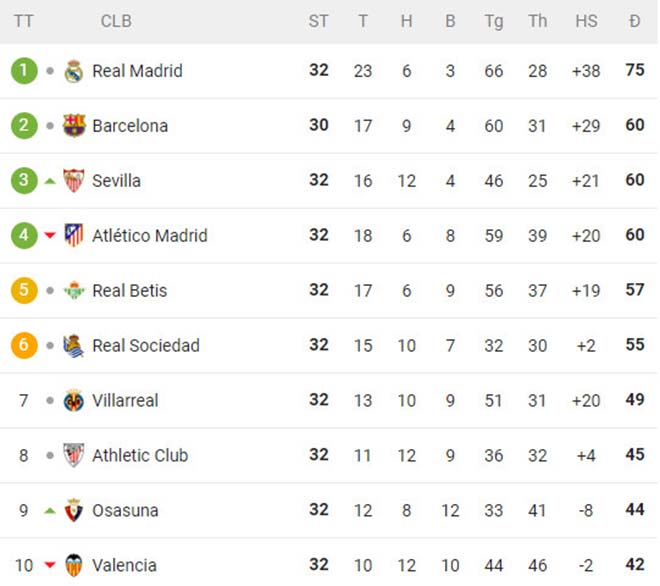Click Sevilla's green up-arrow rank indicator

click(x=50, y=181)
